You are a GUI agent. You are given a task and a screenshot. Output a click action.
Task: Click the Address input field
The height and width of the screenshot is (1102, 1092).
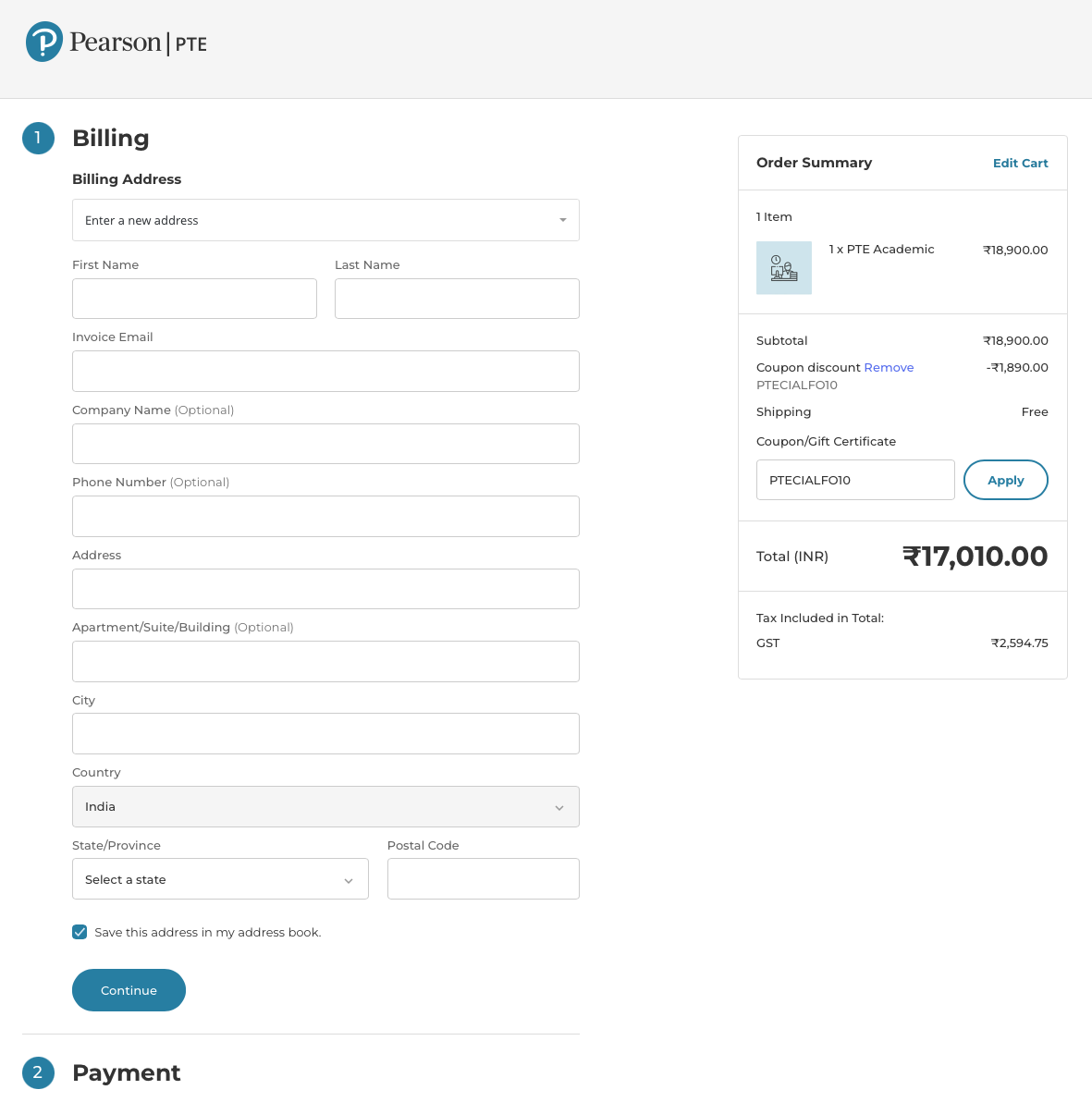(325, 589)
